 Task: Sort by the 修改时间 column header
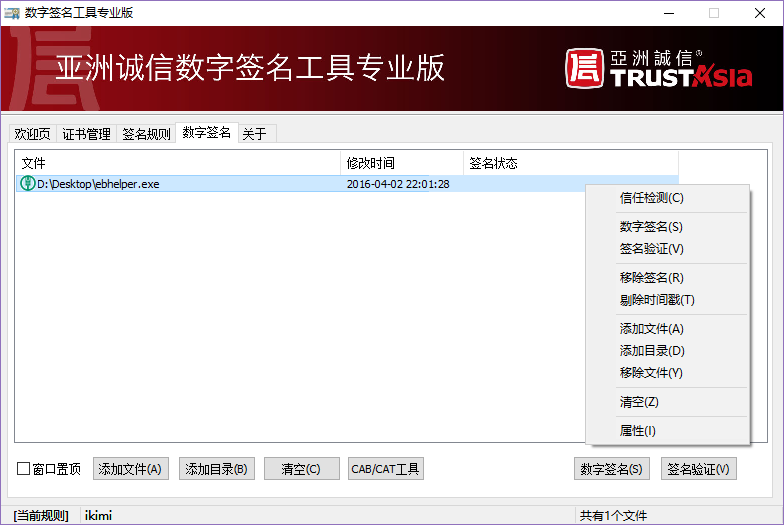[x=402, y=163]
